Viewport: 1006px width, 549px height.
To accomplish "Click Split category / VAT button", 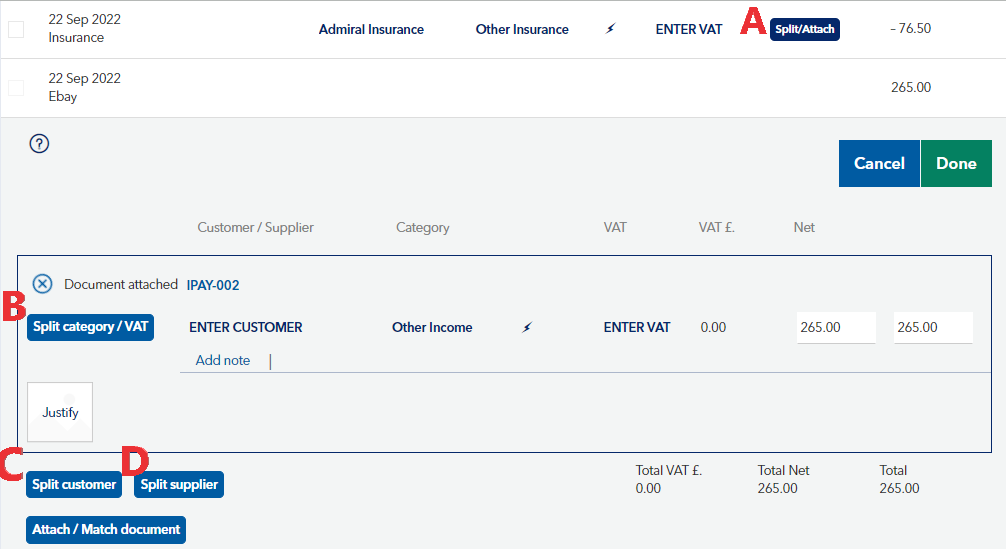I will tap(90, 327).
